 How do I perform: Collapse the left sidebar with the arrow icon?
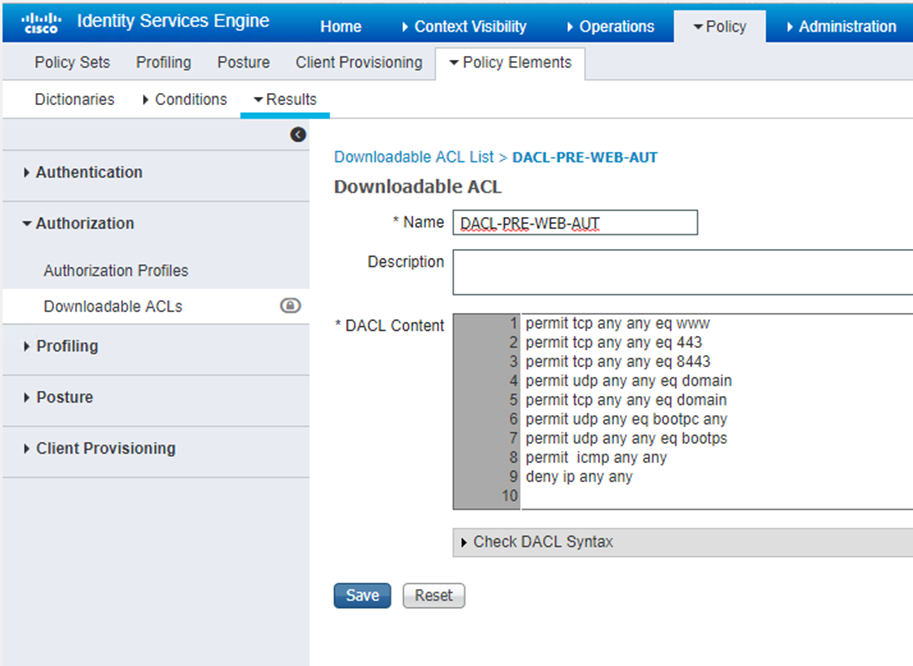298,135
